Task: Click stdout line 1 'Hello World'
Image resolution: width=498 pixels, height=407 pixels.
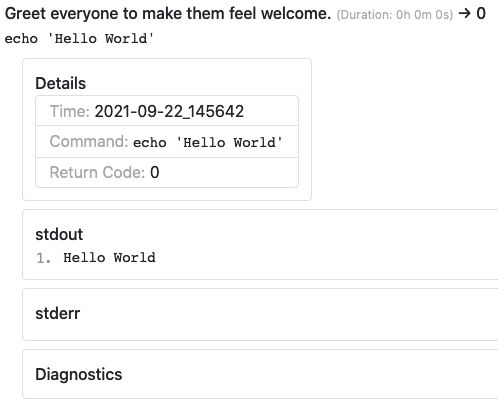Action: click(109, 258)
